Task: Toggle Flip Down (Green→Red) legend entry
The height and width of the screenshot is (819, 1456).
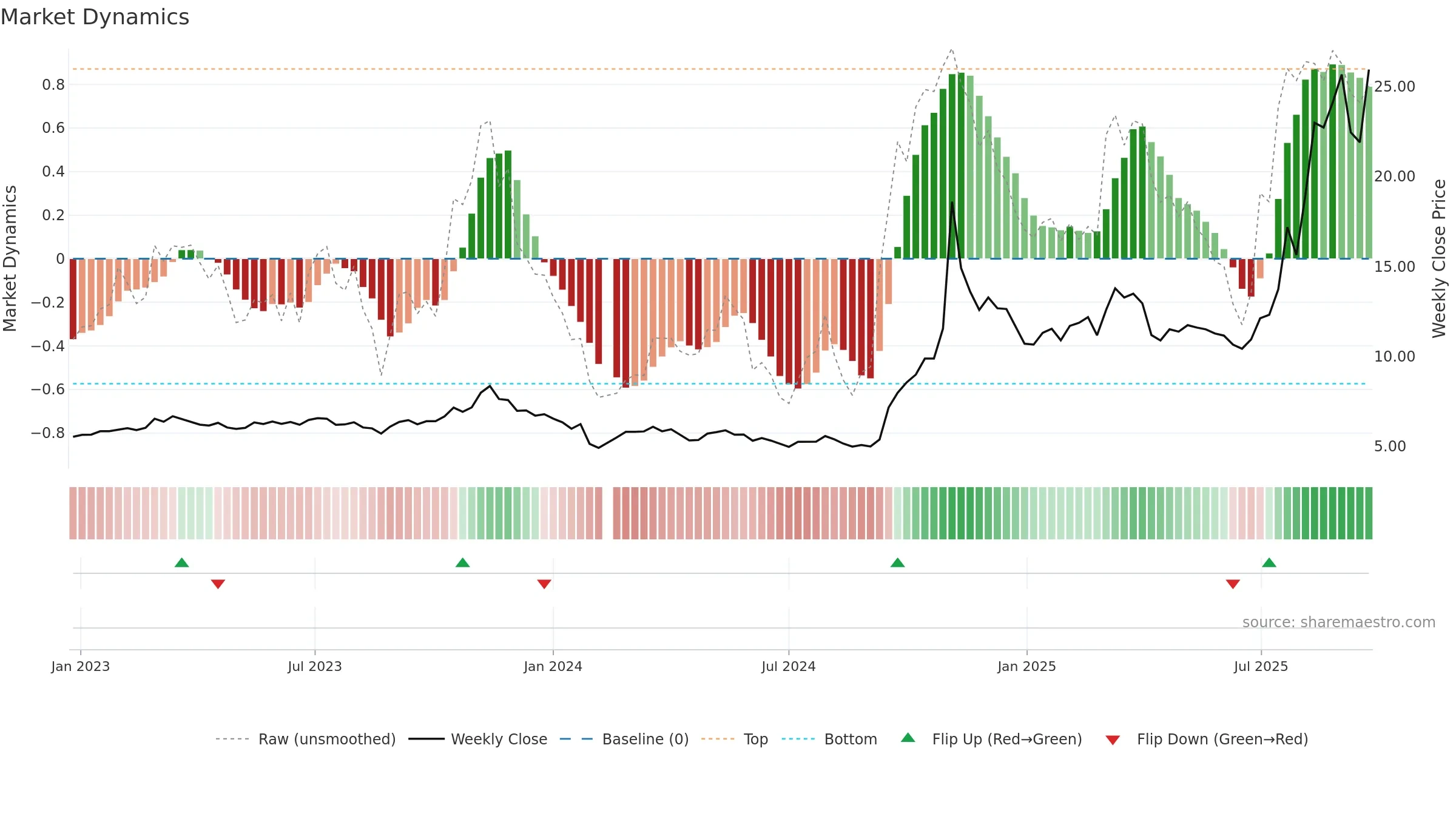Action: (1206, 739)
